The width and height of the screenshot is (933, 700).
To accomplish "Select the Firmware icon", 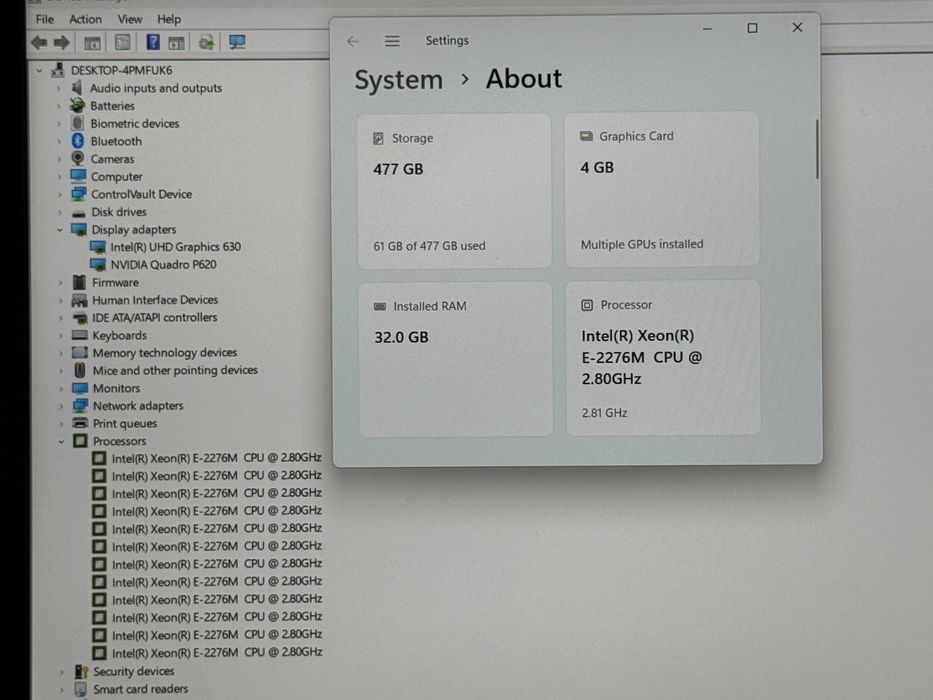I will point(79,282).
